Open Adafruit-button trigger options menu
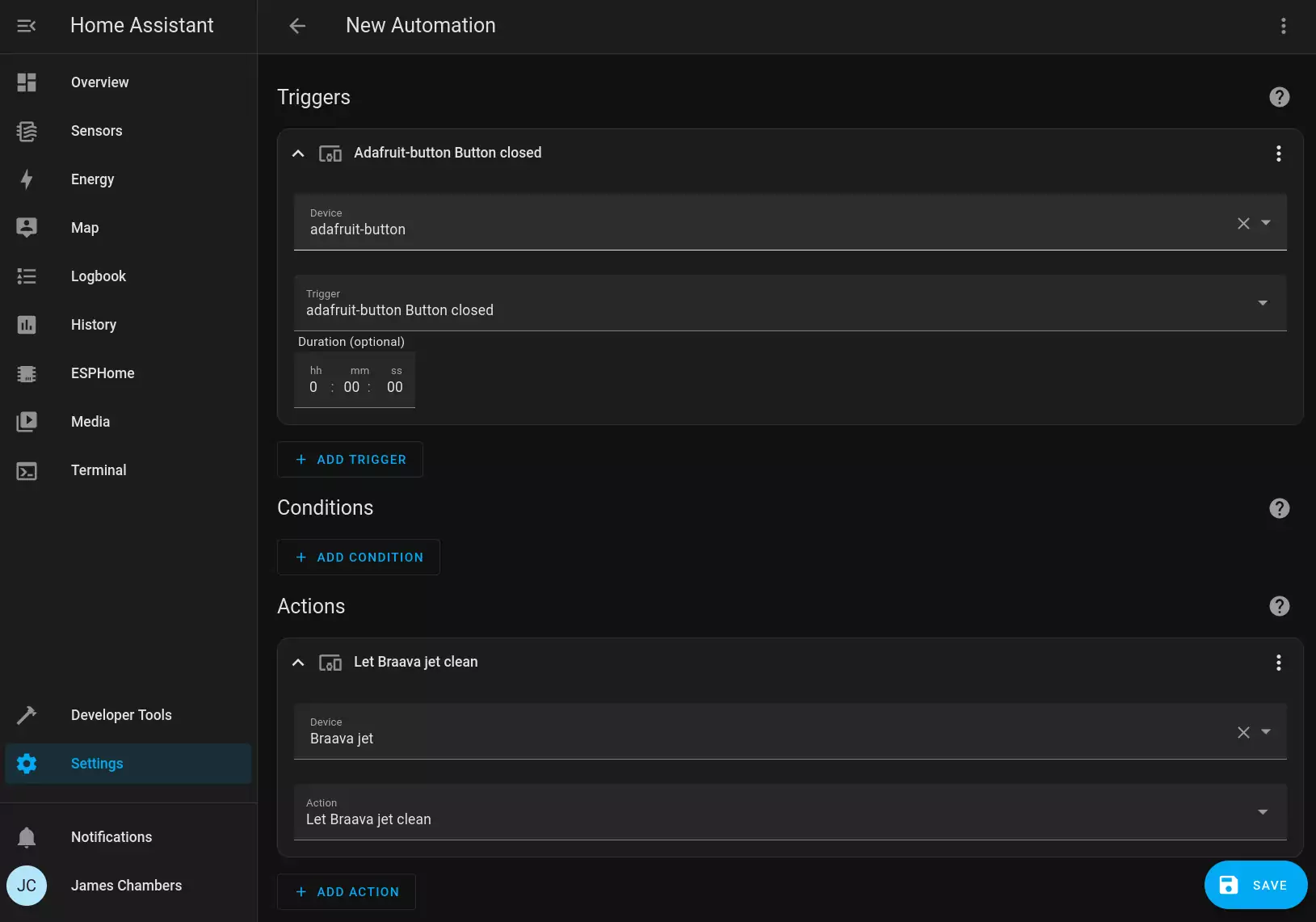The height and width of the screenshot is (922, 1316). coord(1278,154)
